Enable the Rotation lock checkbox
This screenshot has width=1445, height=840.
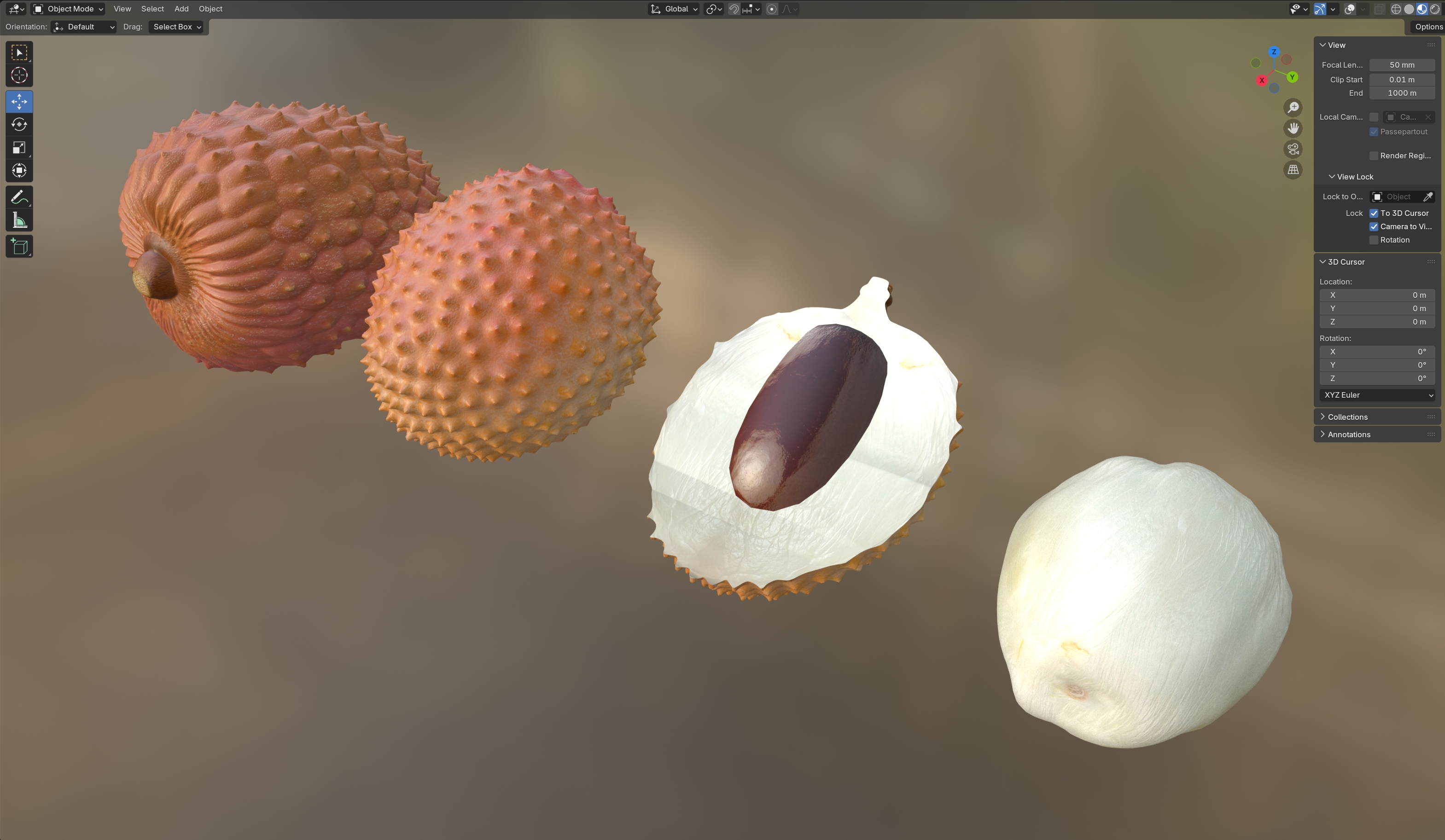[1373, 240]
